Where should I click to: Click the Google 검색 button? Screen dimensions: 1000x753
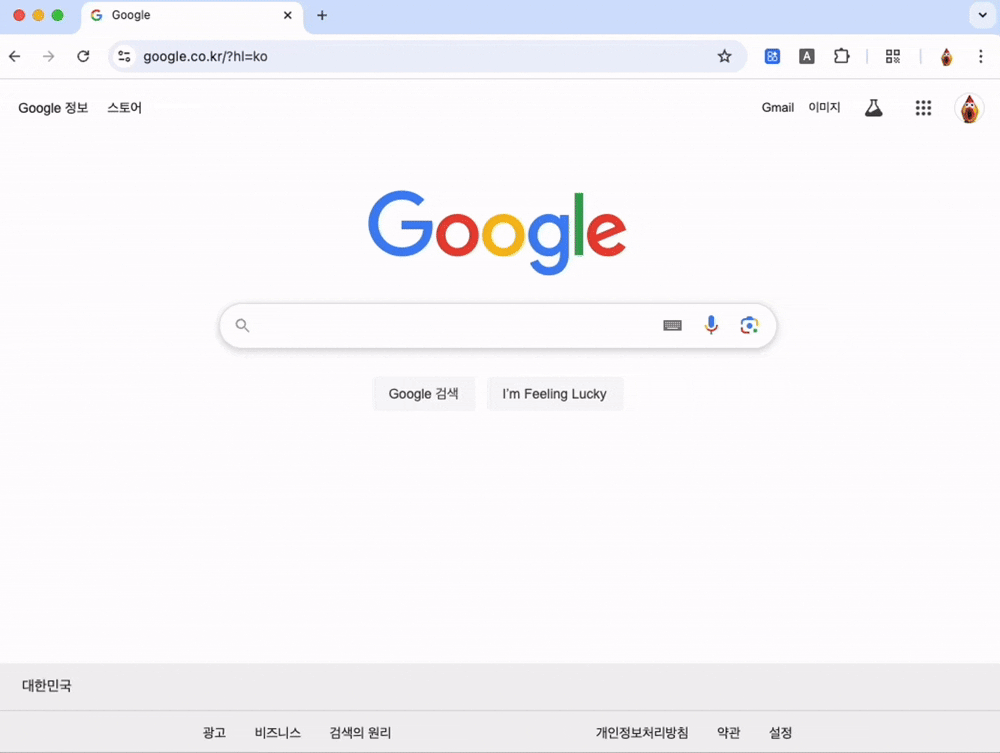pyautogui.click(x=423, y=393)
